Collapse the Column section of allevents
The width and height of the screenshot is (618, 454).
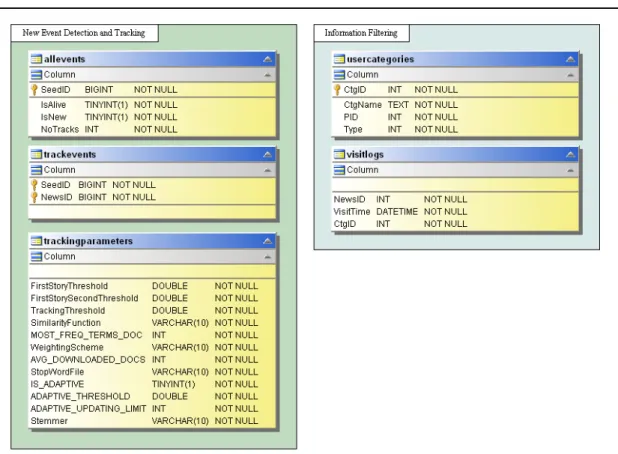(x=268, y=75)
